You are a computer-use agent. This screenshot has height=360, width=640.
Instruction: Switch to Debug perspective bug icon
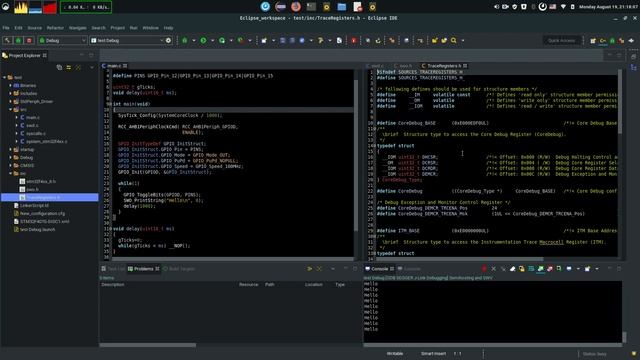[x=612, y=40]
